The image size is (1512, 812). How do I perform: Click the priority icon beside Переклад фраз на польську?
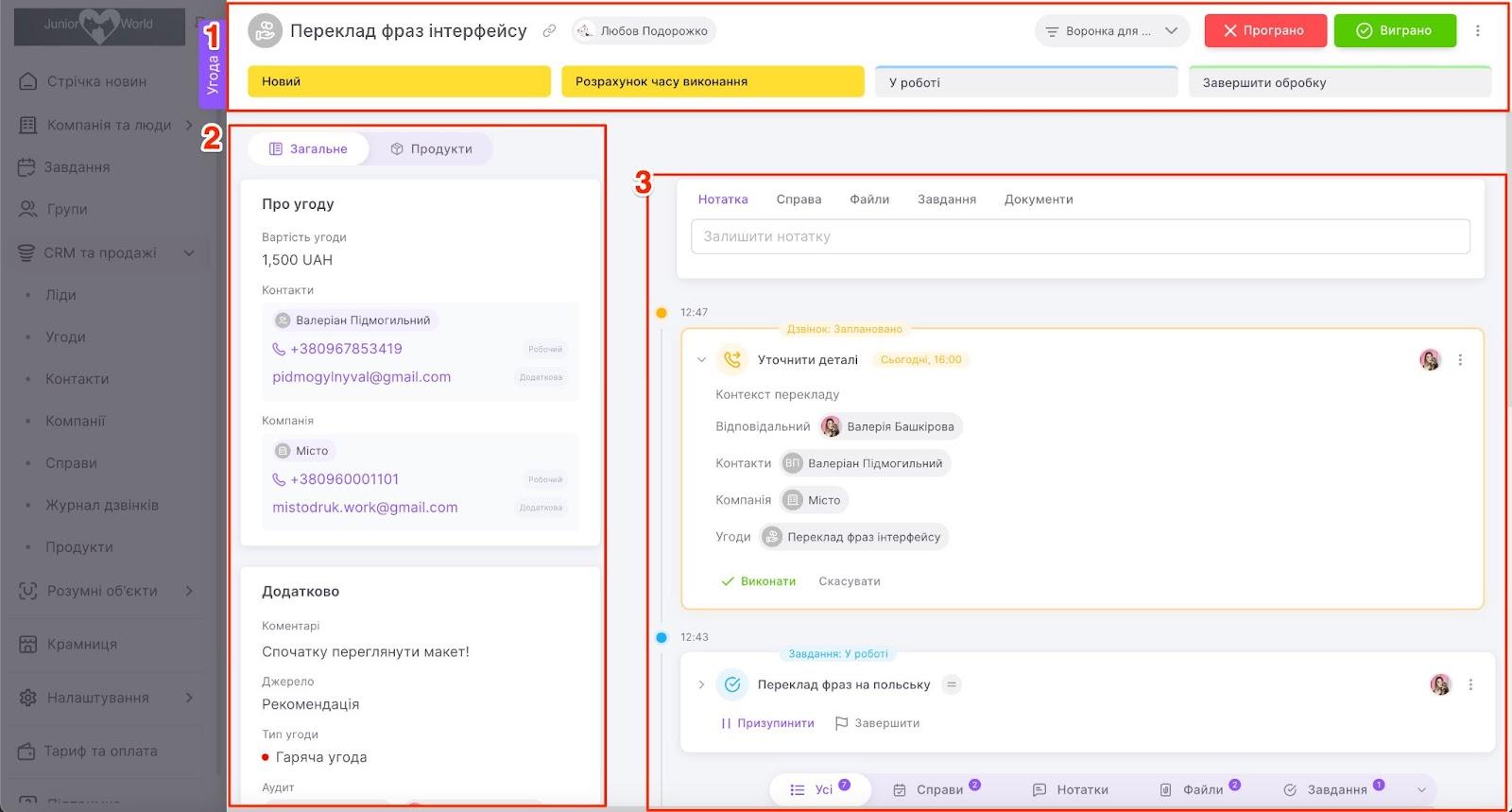tap(952, 684)
